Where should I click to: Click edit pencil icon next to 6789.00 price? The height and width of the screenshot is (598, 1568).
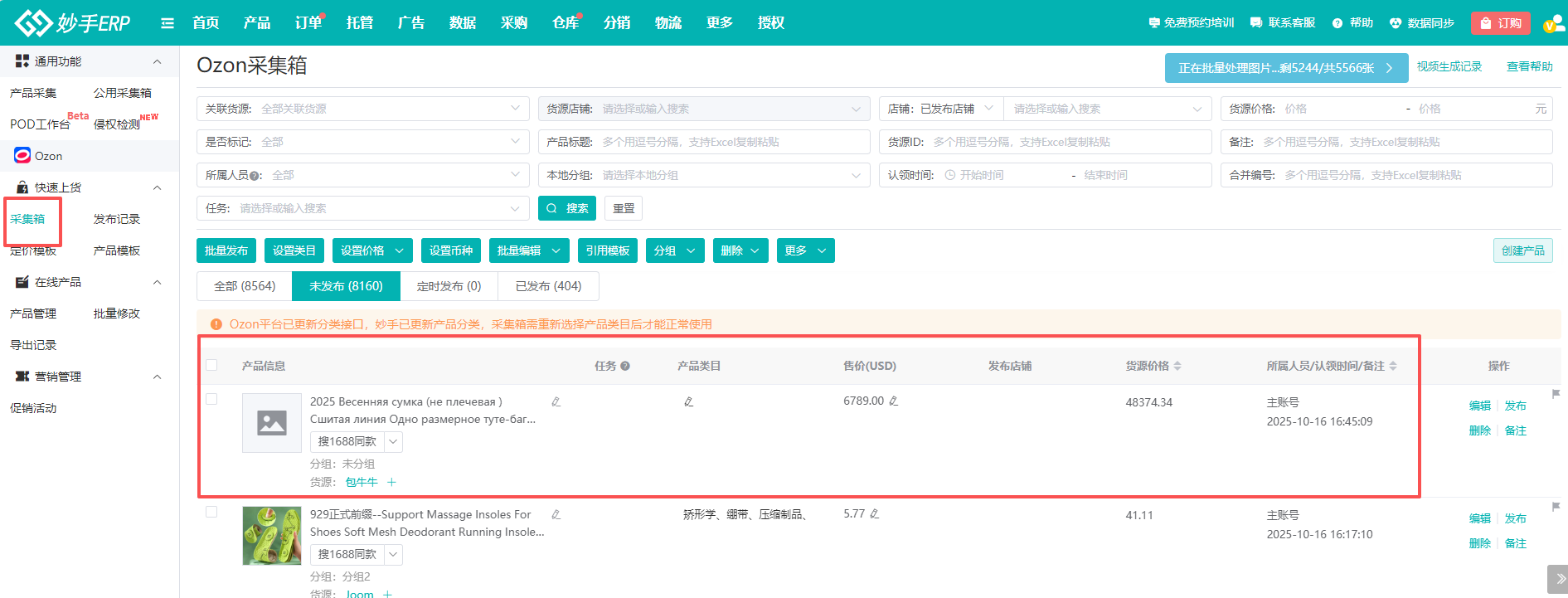click(894, 401)
